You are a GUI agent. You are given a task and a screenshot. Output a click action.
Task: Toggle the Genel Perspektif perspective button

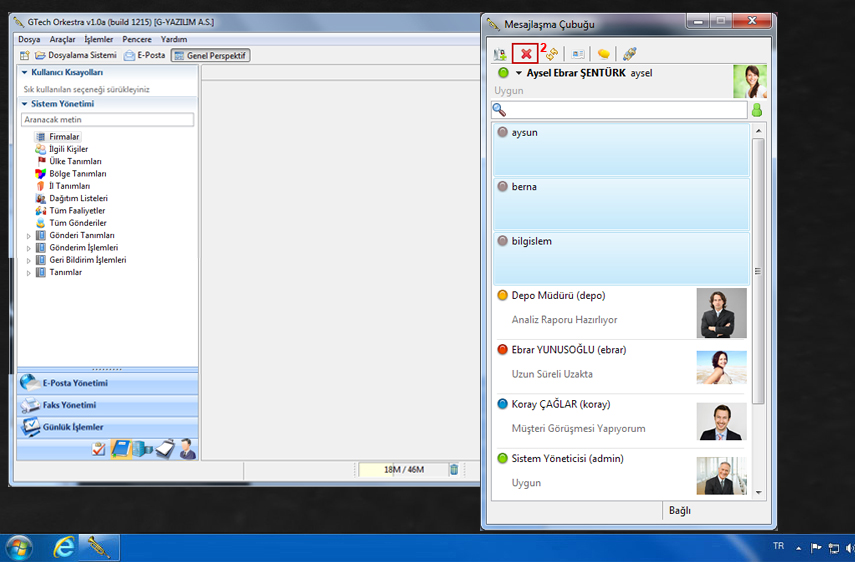(210, 55)
